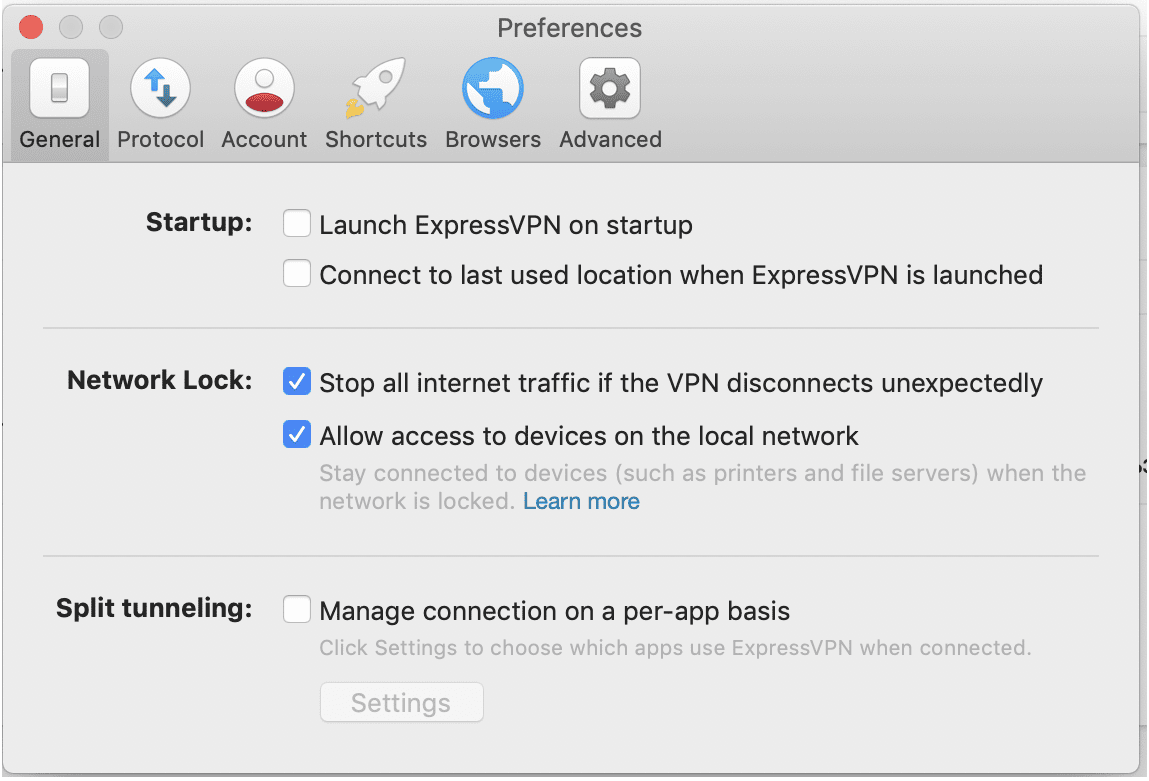Open the Protocol arrows icon
The width and height of the screenshot is (1149, 781).
tap(161, 89)
